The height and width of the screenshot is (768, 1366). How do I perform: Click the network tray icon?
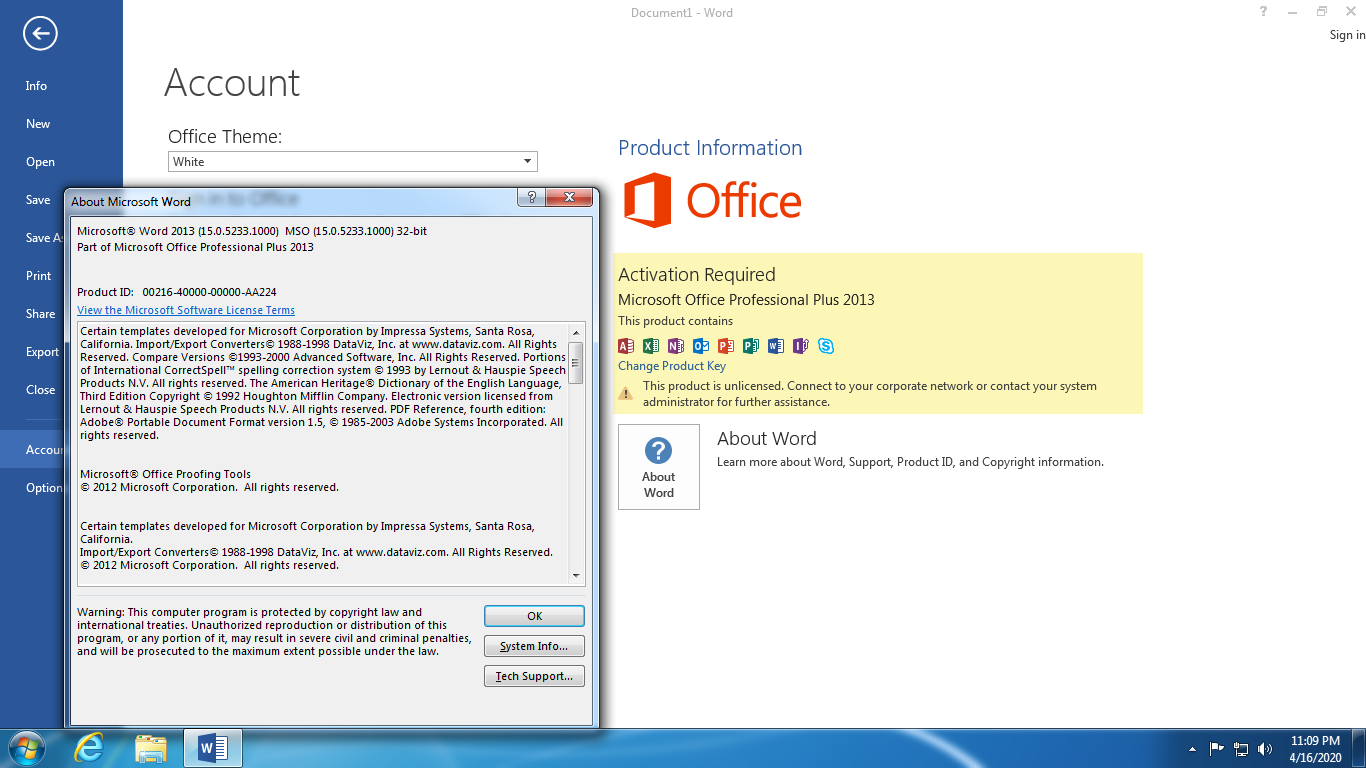pos(1241,748)
